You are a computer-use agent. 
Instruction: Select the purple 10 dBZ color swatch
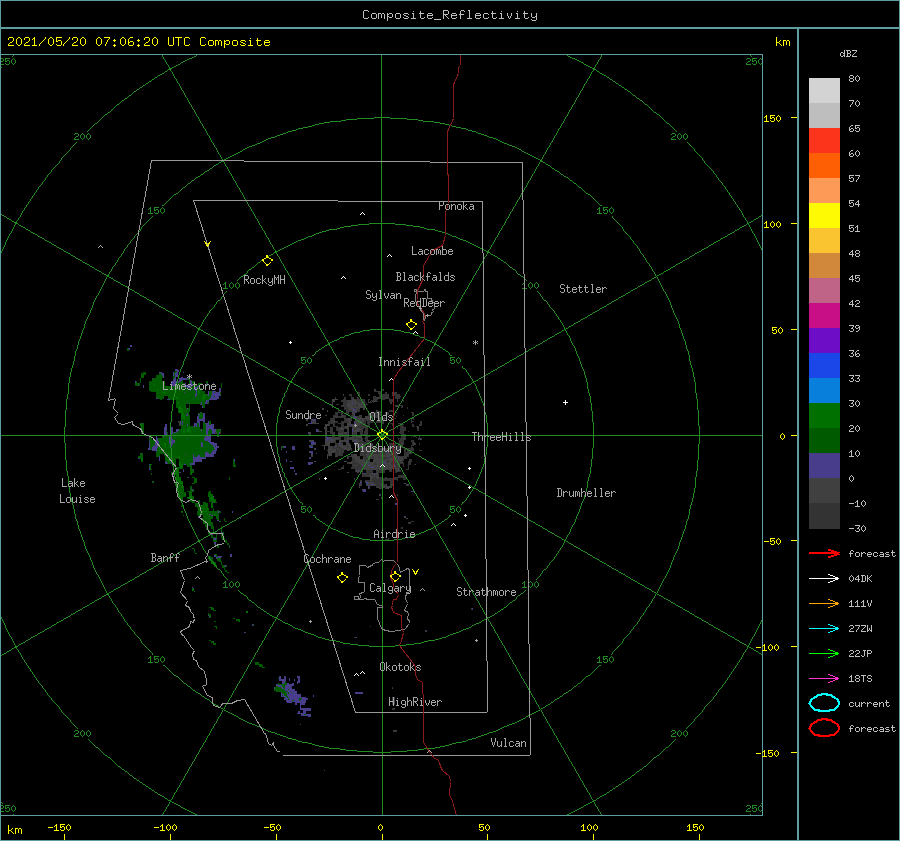pyautogui.click(x=824, y=466)
